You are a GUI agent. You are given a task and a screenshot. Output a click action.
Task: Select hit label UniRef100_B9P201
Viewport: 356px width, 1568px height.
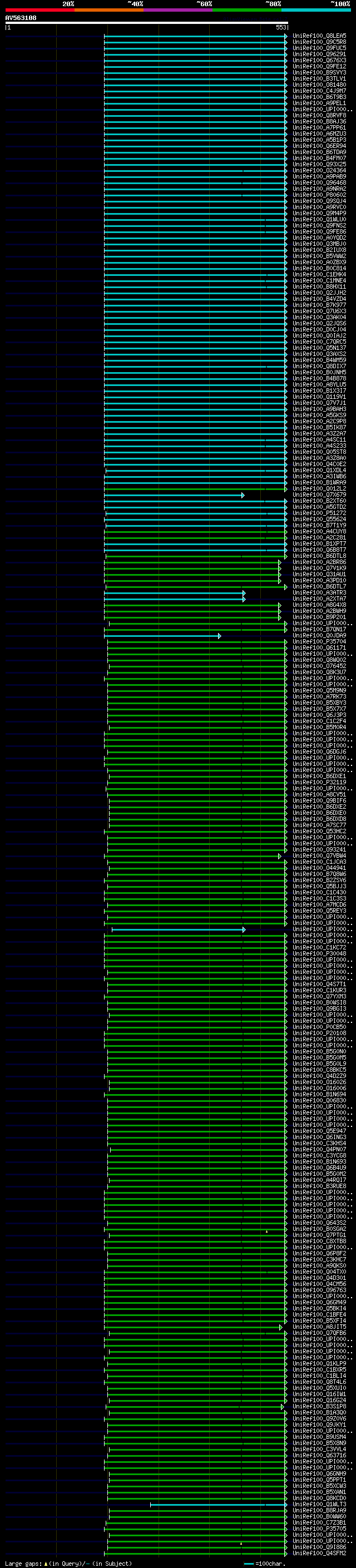coord(319,617)
